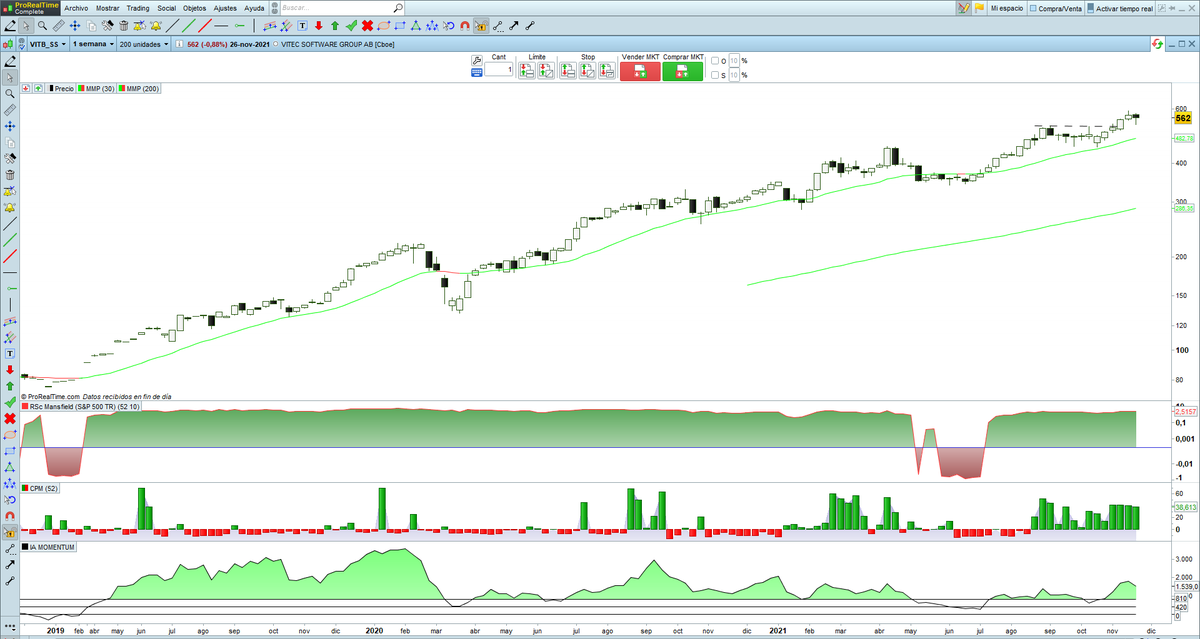Choose the green diagonal line tool in top toolbar
Image resolution: width=1200 pixels, height=639 pixels.
(189, 25)
